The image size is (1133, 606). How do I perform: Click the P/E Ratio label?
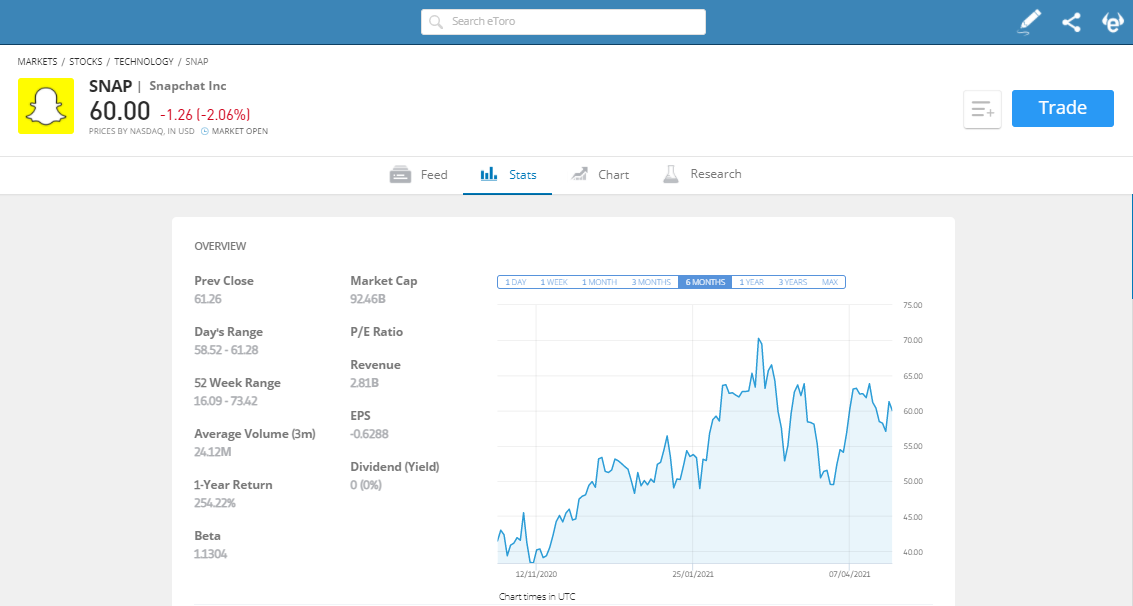tap(376, 332)
